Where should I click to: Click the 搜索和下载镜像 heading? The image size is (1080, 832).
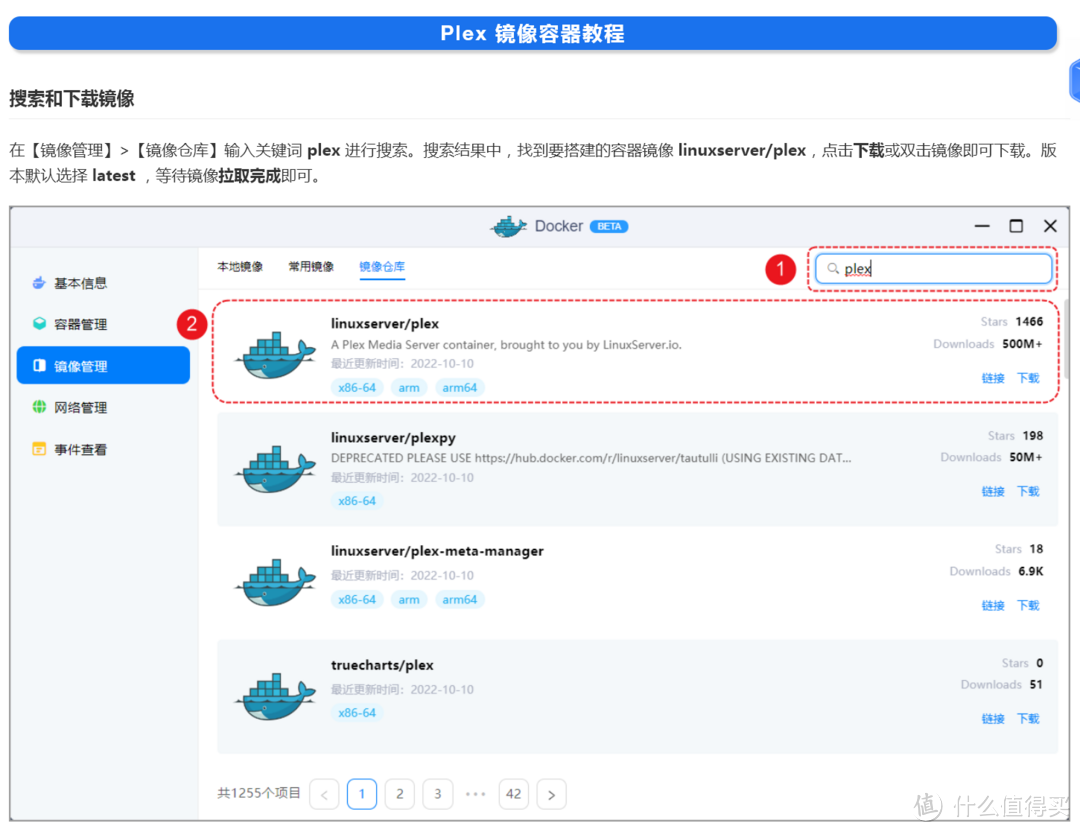(72, 98)
